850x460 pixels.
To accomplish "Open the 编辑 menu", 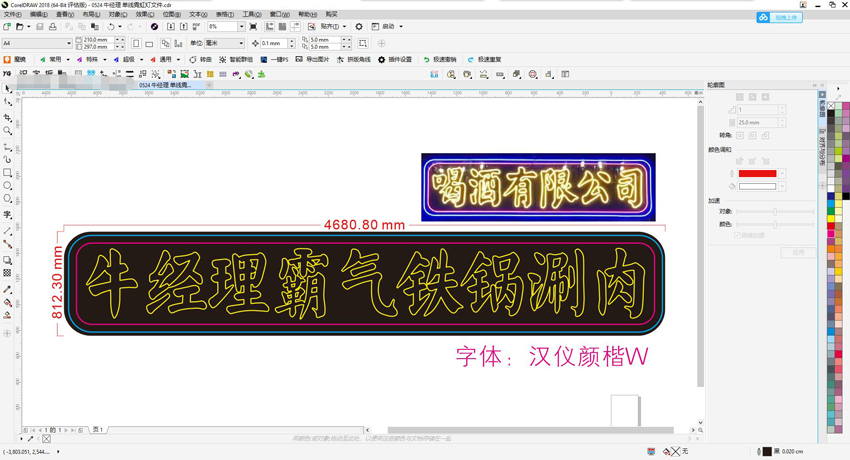I will pos(38,15).
